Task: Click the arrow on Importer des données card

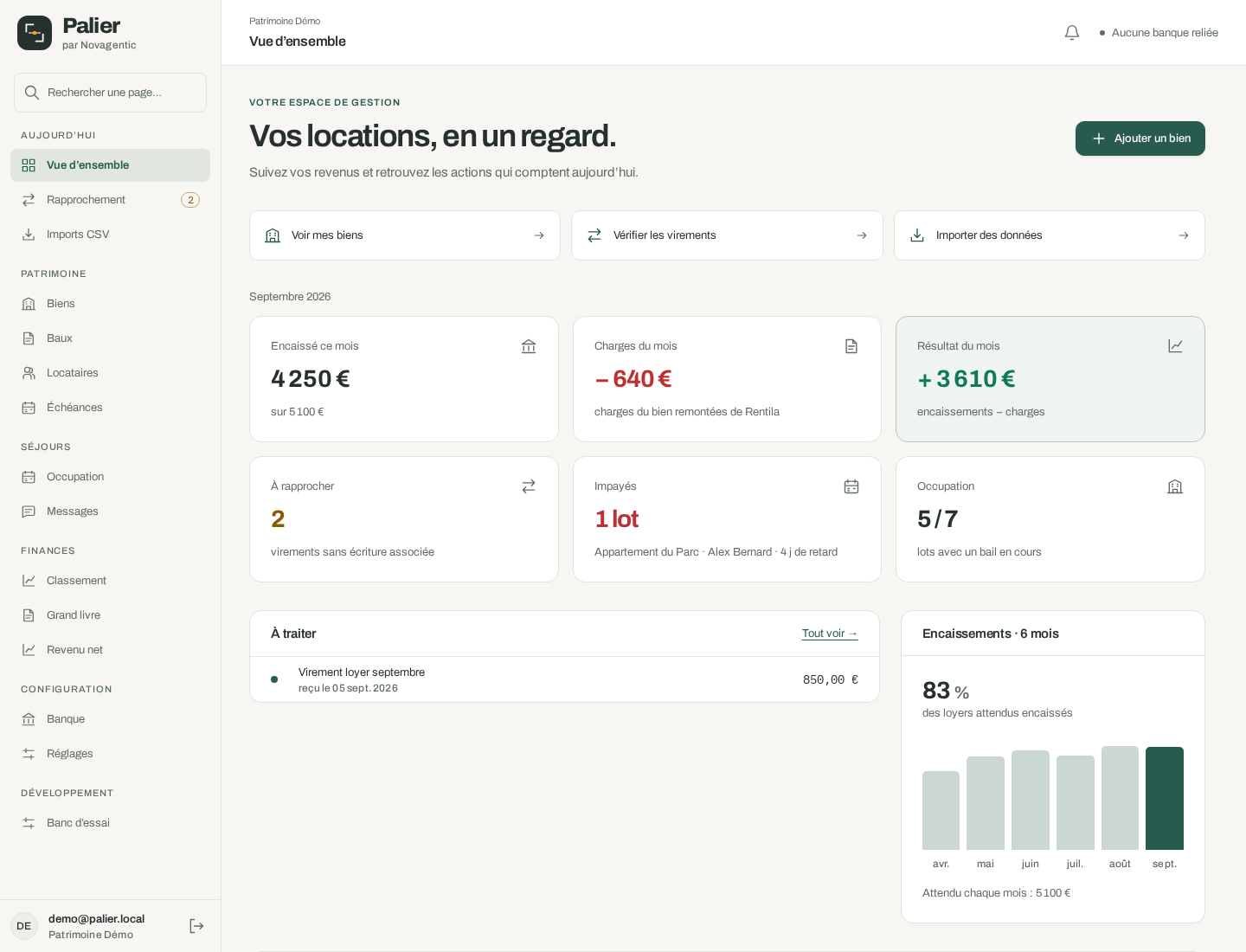Action: coord(1184,235)
